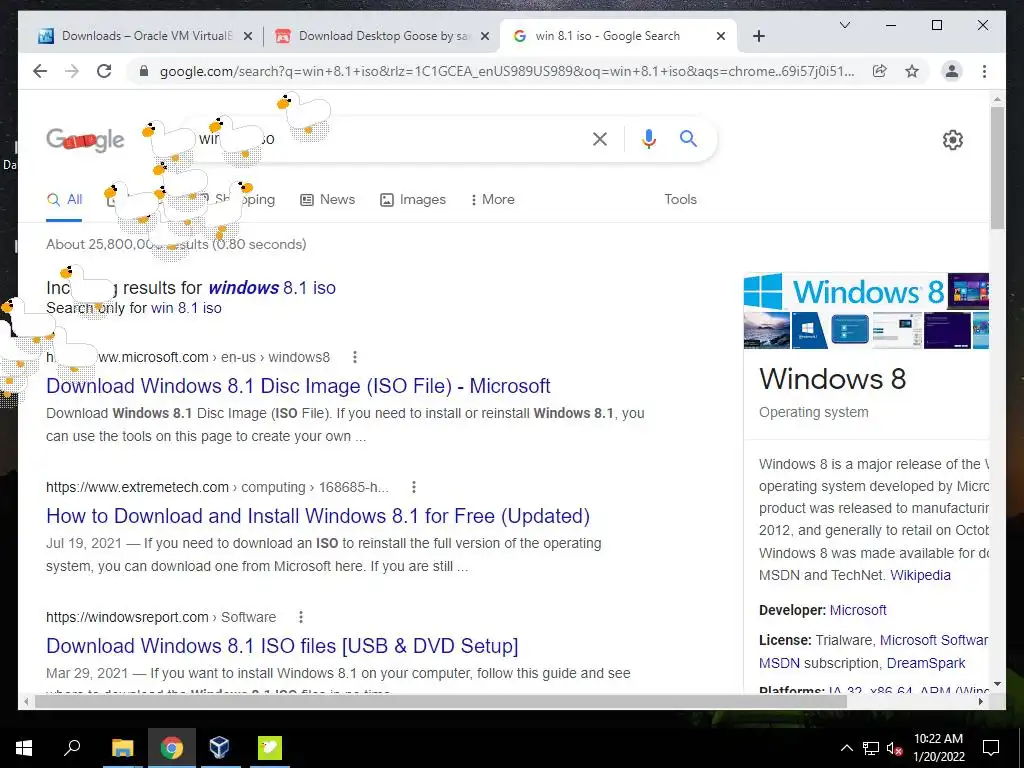Share this page using the share icon
The image size is (1024, 768).
880,71
